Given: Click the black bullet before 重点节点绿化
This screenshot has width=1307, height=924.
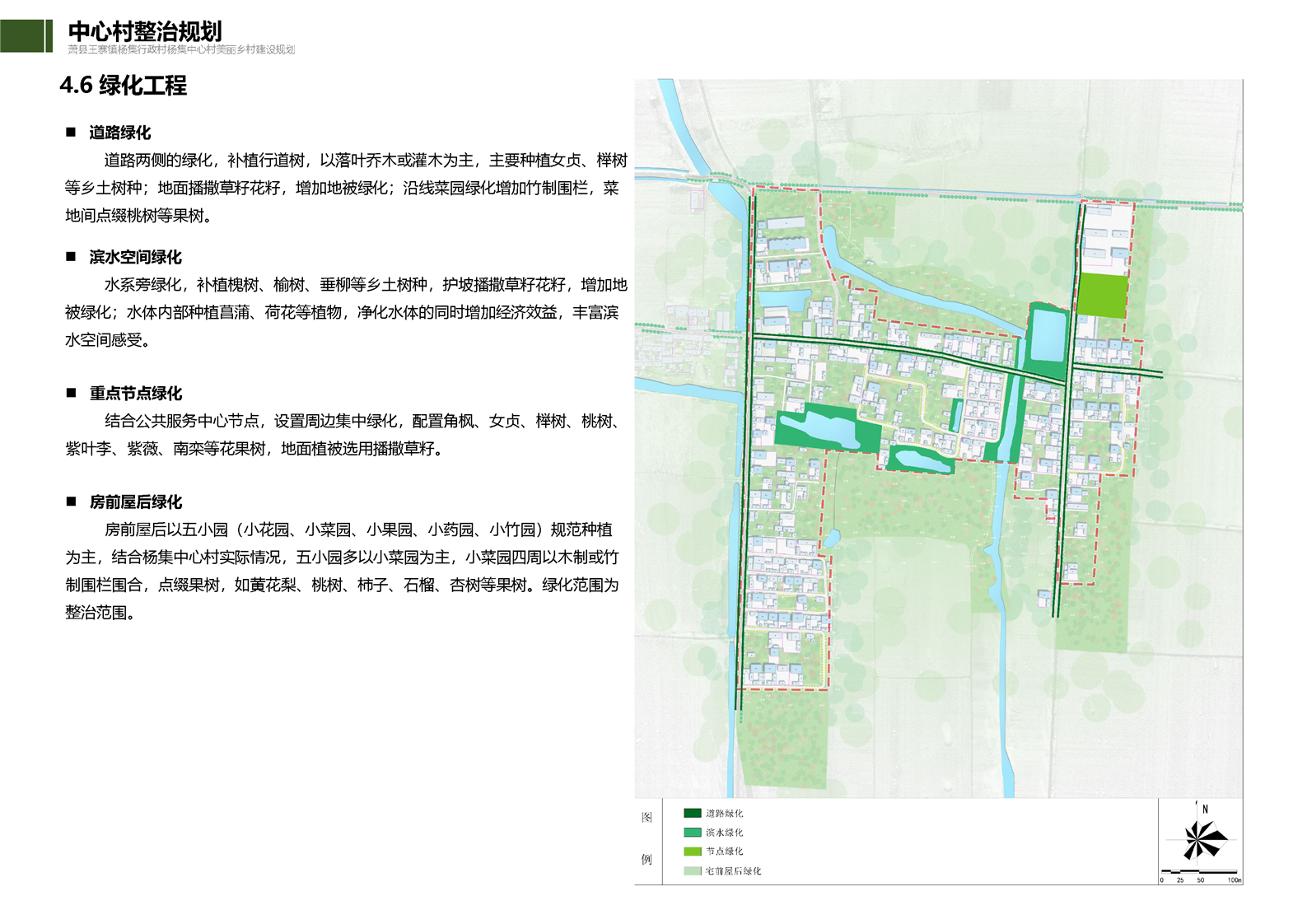Looking at the screenshot, I should tap(71, 394).
